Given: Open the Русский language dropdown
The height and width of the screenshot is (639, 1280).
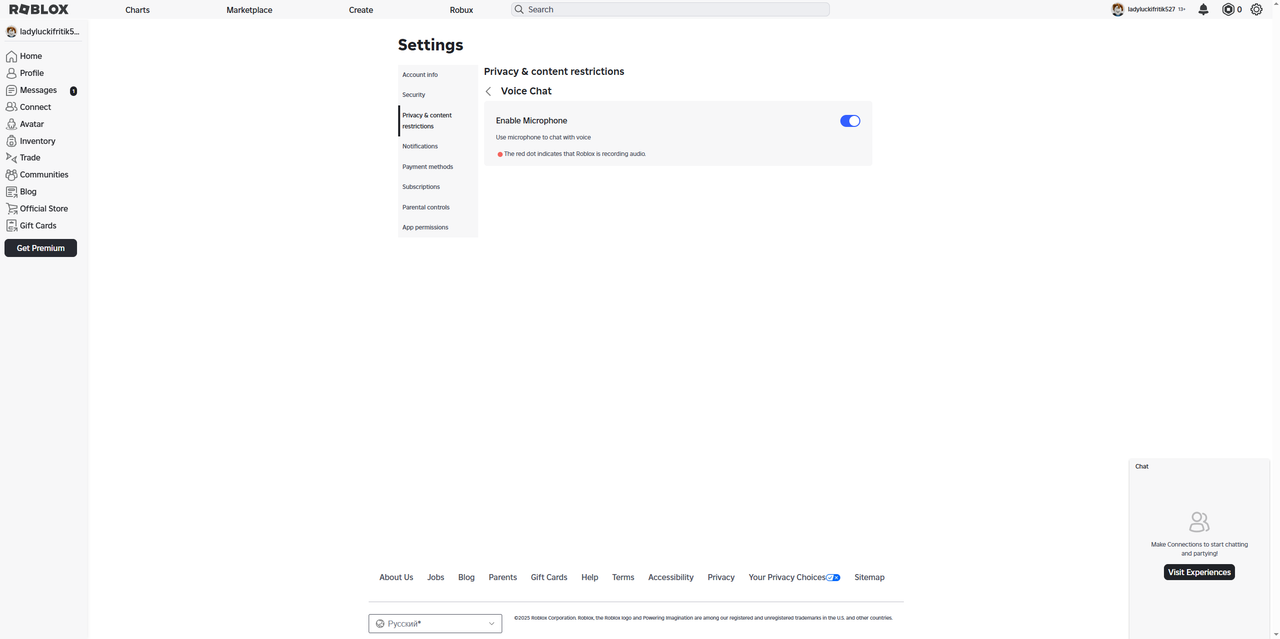Looking at the screenshot, I should tap(435, 624).
